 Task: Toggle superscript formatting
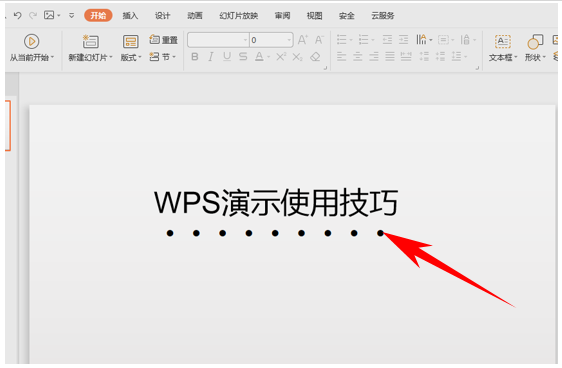281,57
